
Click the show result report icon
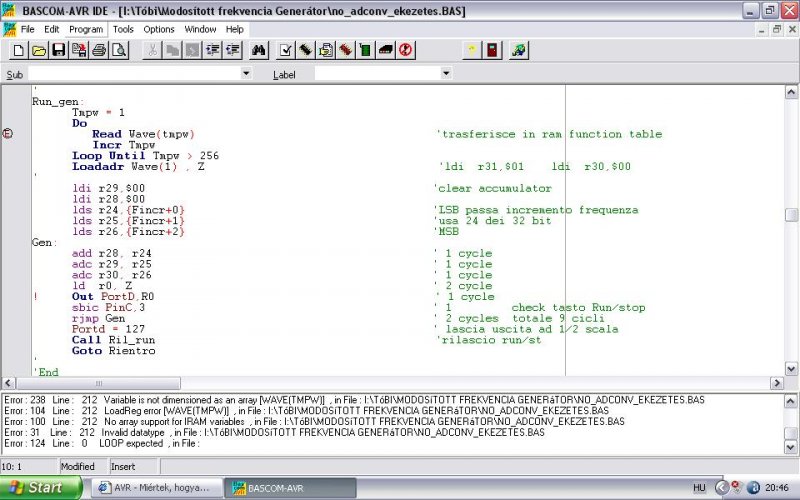point(326,50)
